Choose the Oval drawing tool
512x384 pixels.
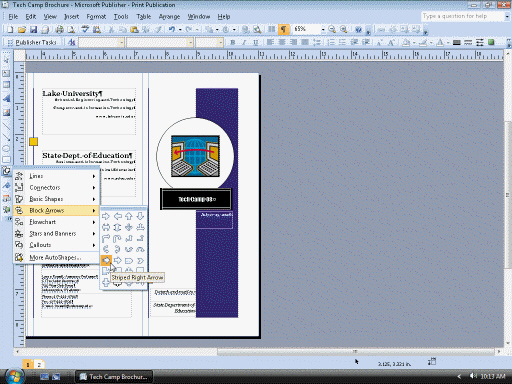[x=6, y=148]
